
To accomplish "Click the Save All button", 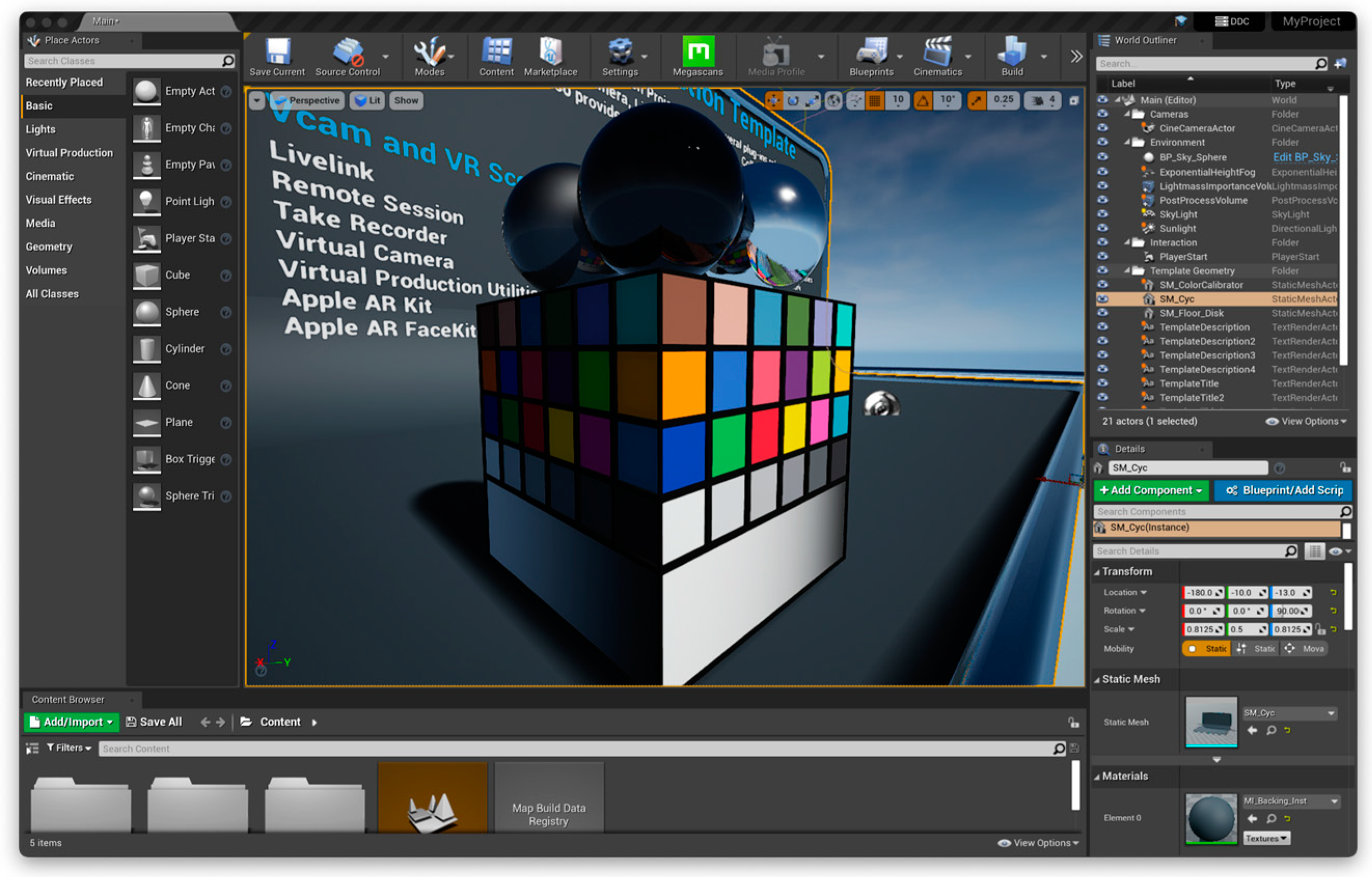I will coord(154,722).
